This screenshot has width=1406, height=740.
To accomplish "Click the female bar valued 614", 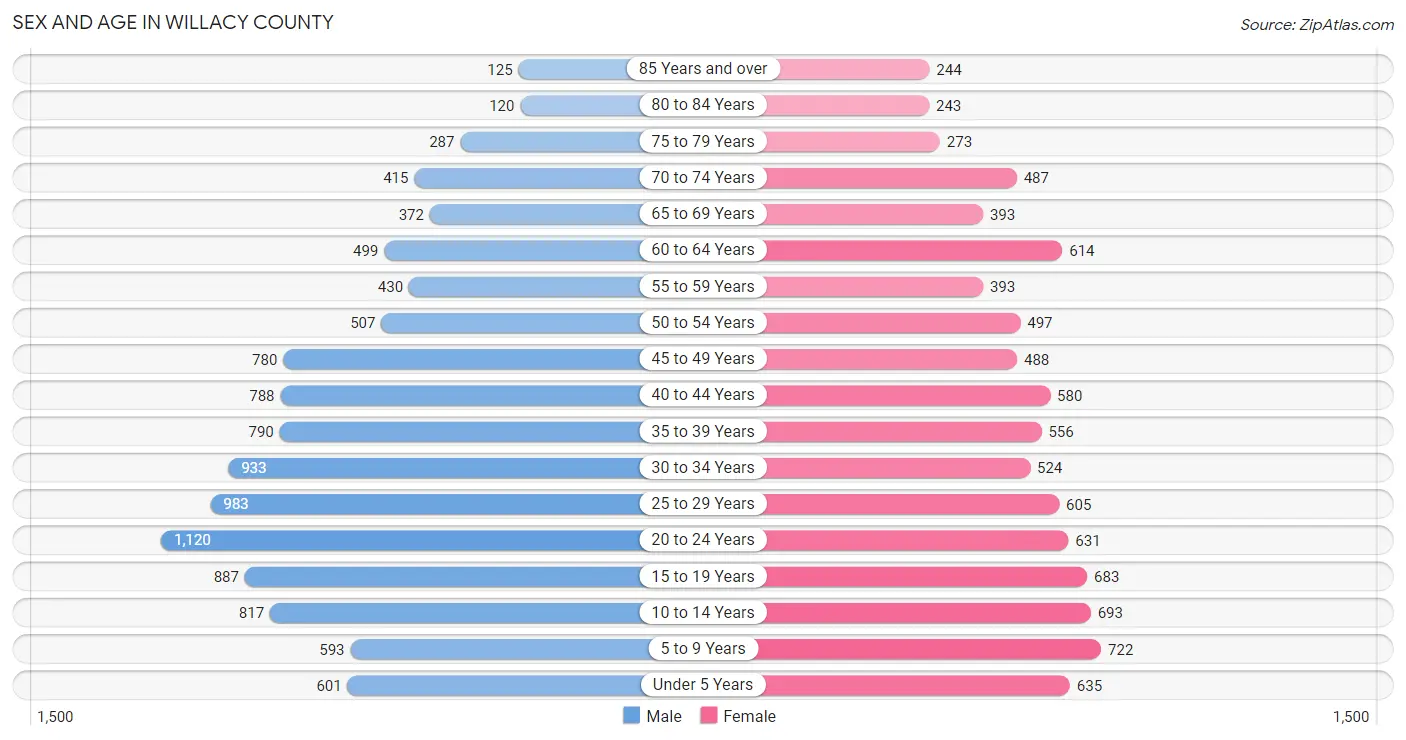I will 914,251.
